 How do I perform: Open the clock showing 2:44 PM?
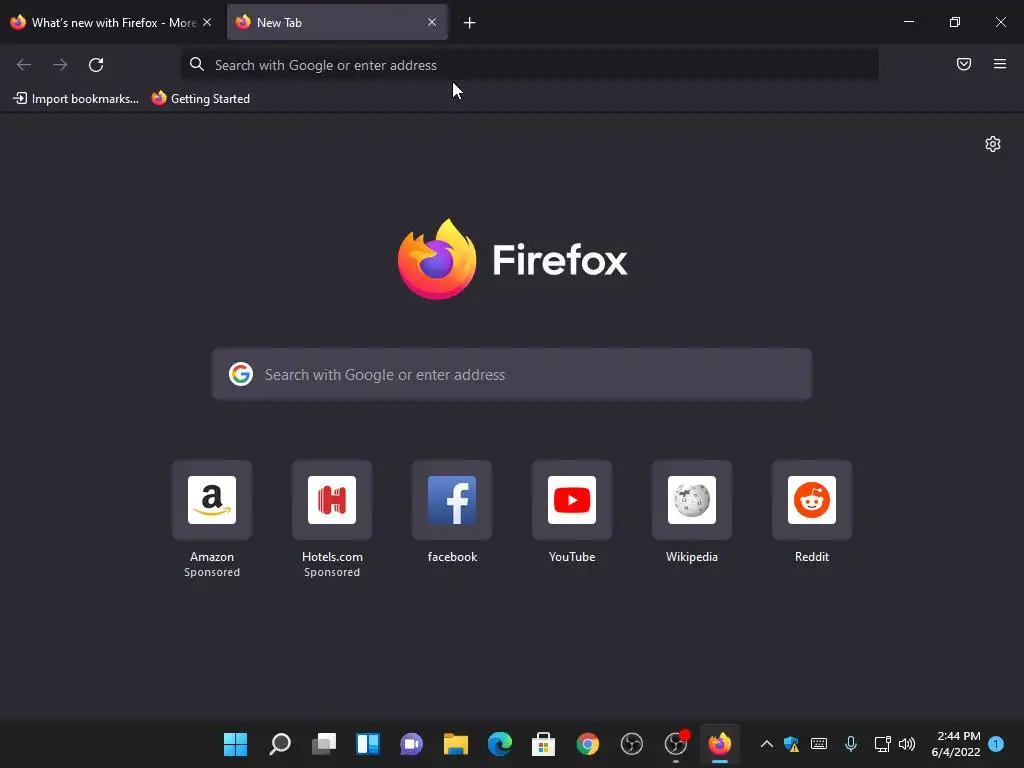point(956,744)
